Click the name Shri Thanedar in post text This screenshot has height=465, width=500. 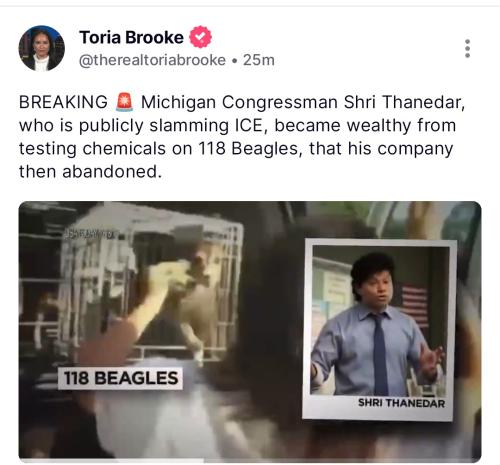tap(404, 102)
